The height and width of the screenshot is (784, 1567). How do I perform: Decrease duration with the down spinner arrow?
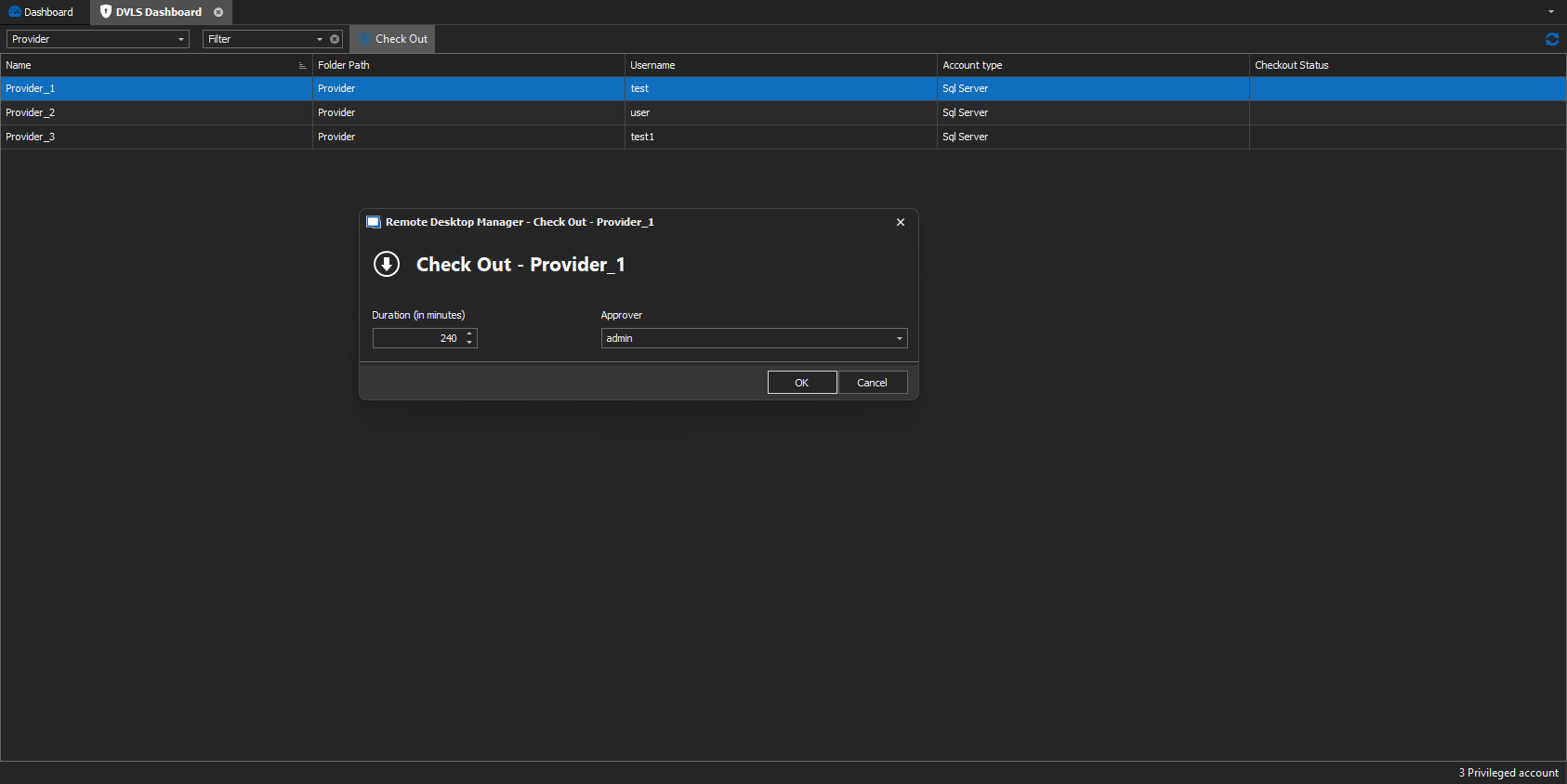(x=469, y=343)
